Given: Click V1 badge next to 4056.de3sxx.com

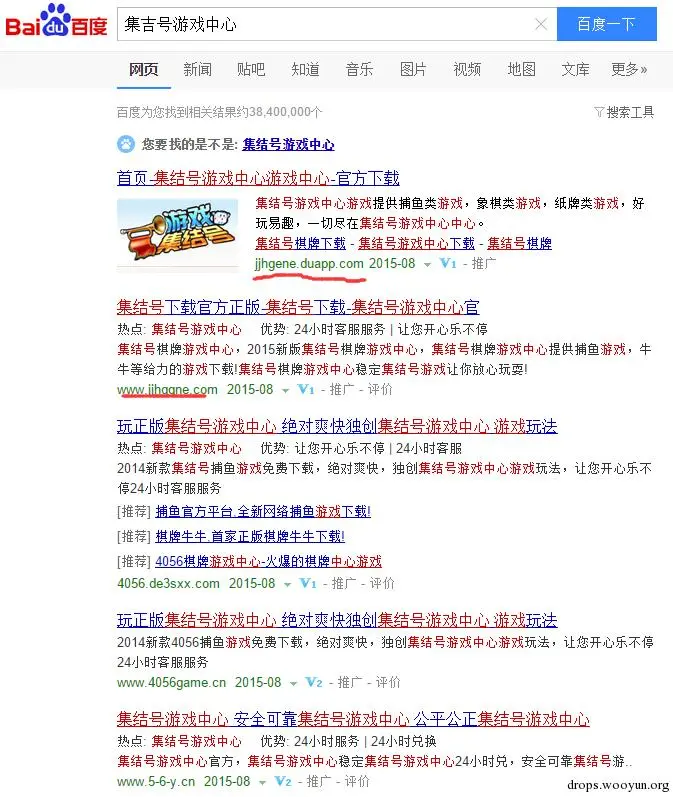Looking at the screenshot, I should (x=308, y=583).
